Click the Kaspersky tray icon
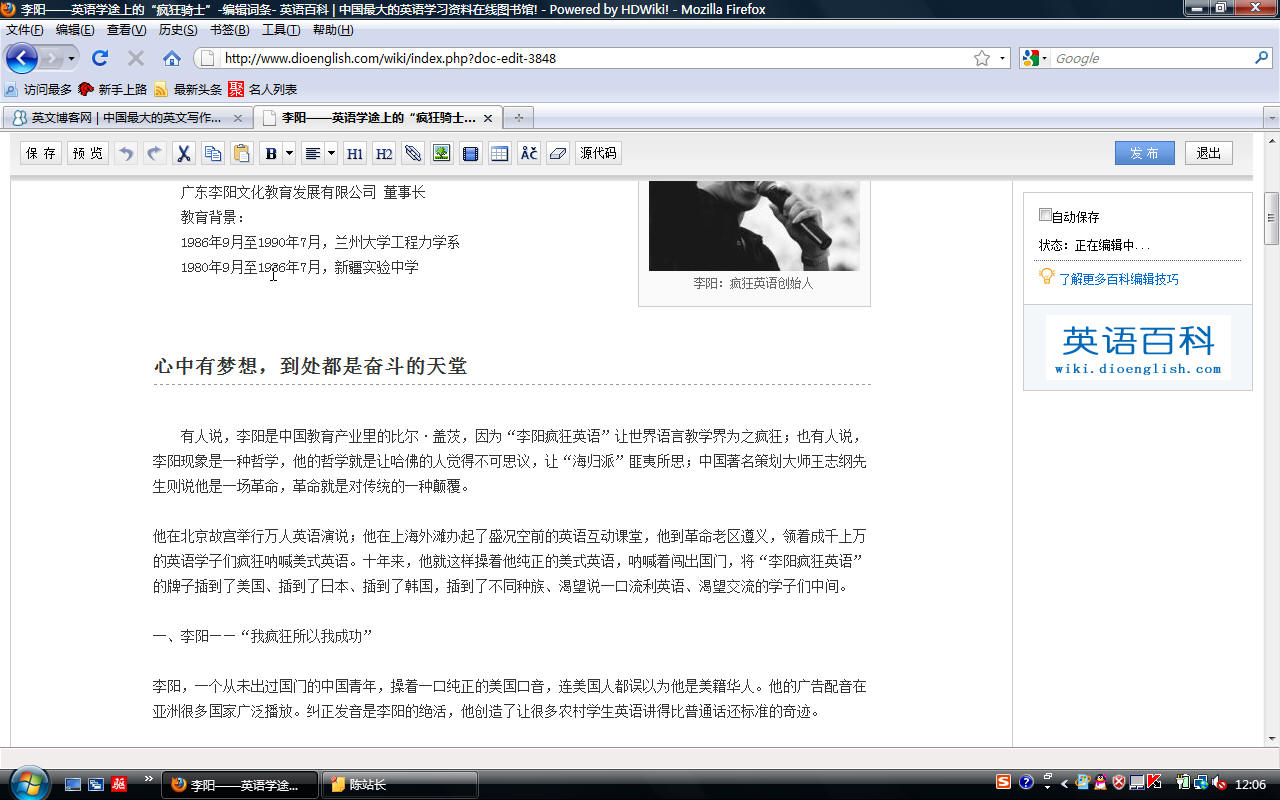Screen dimensions: 1280x800 click(1154, 782)
